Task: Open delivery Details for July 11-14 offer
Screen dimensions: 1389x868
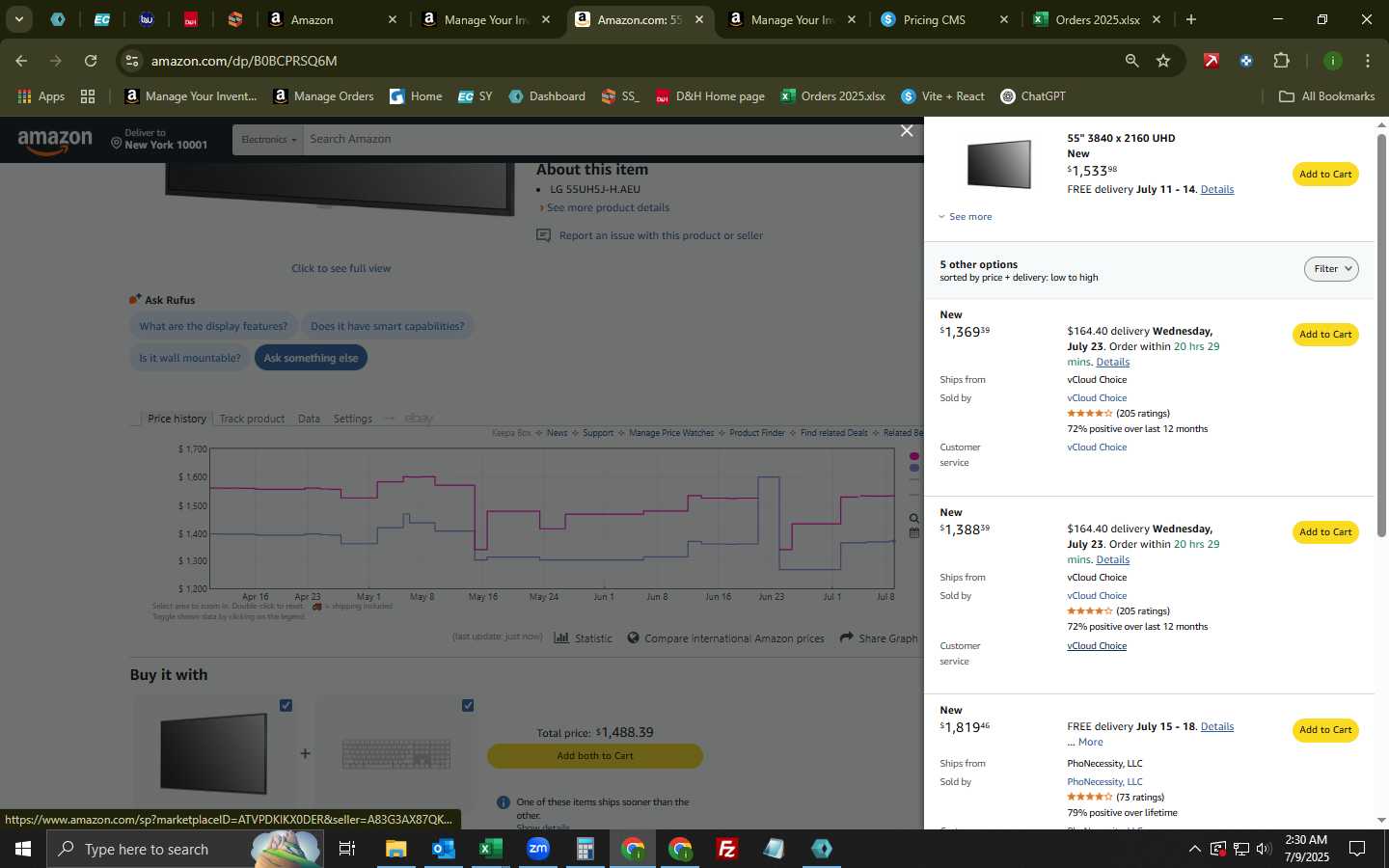Action: click(x=1217, y=190)
